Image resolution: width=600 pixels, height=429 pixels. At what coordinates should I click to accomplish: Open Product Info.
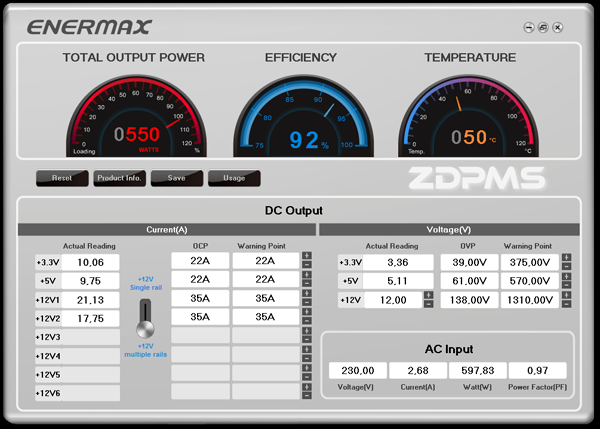click(119, 178)
